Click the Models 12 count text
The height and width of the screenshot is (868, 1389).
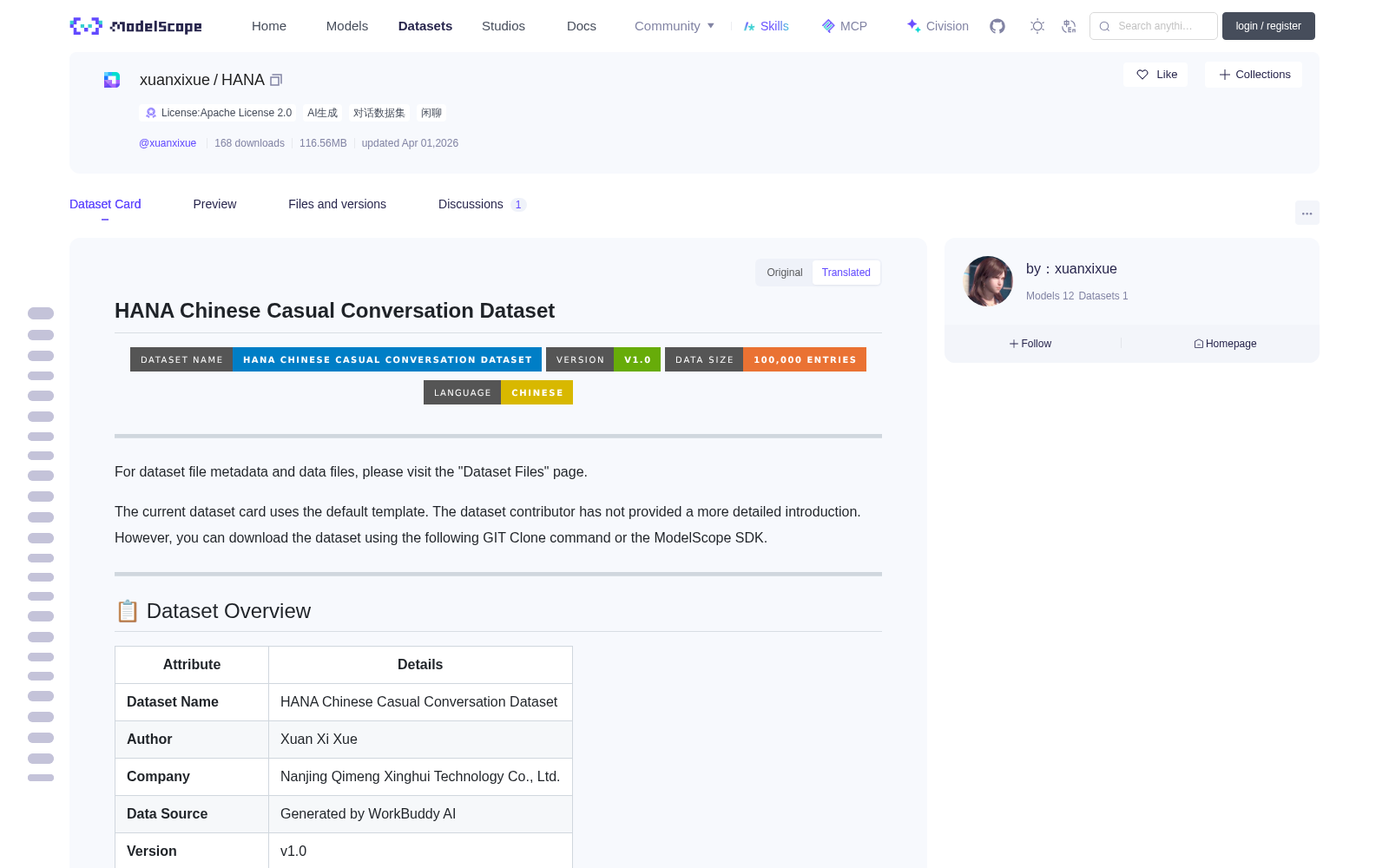pyautogui.click(x=1050, y=296)
